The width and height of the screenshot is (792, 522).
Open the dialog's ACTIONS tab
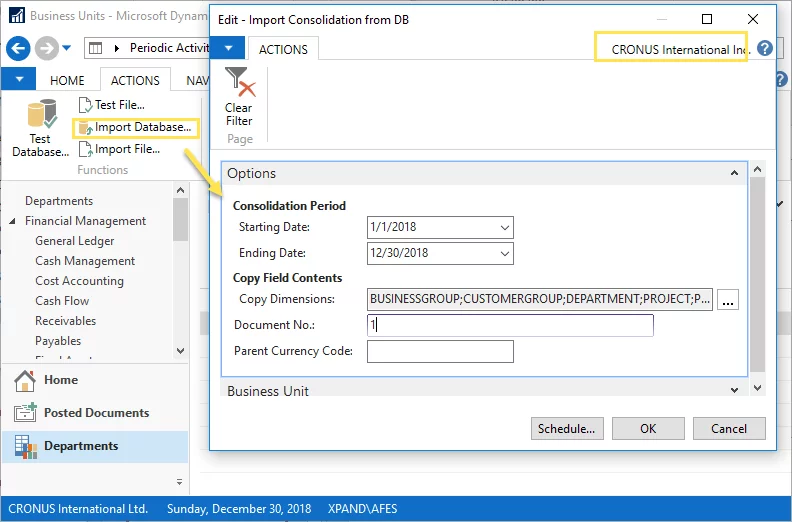(283, 48)
